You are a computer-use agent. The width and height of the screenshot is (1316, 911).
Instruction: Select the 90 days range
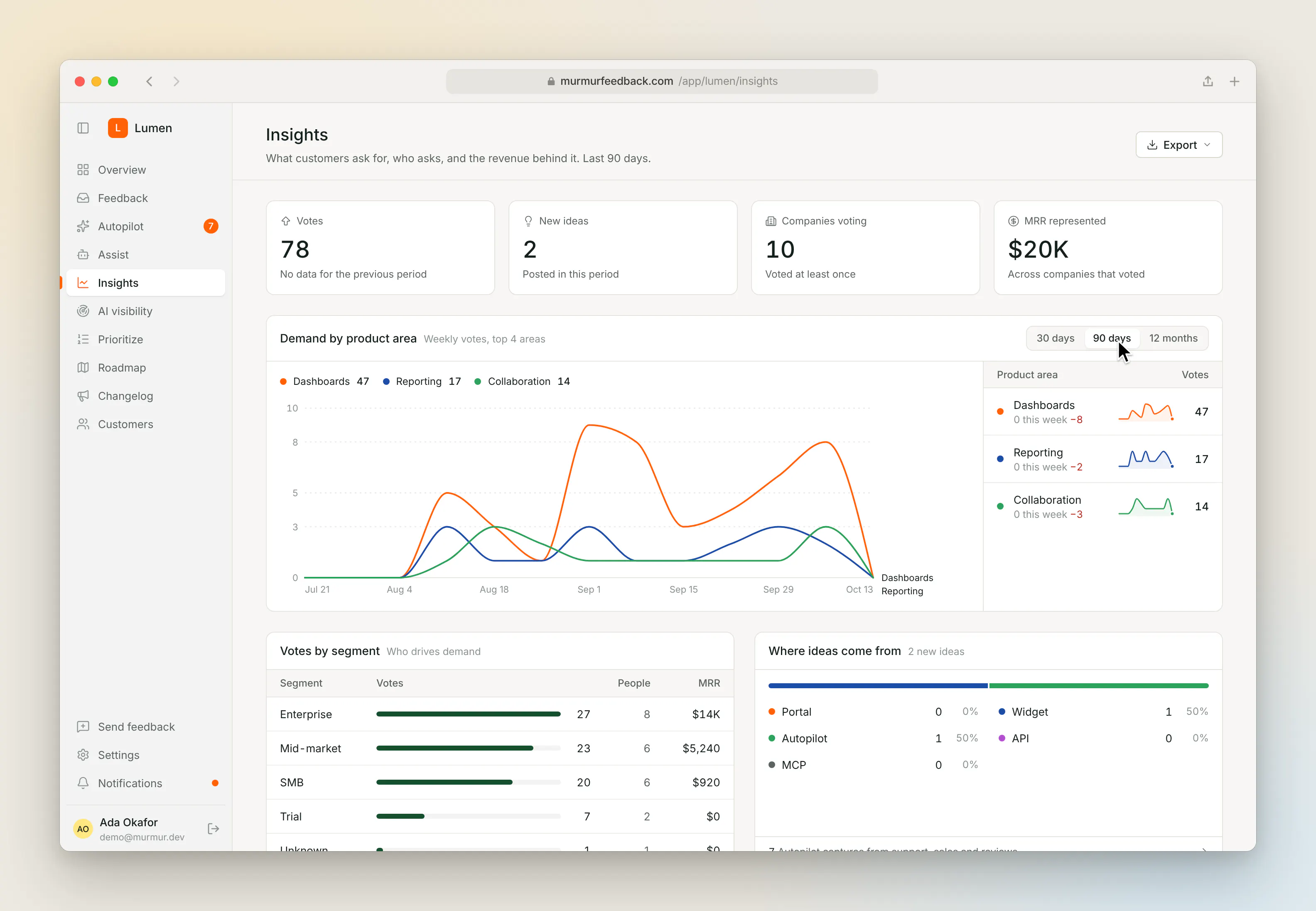coord(1112,338)
